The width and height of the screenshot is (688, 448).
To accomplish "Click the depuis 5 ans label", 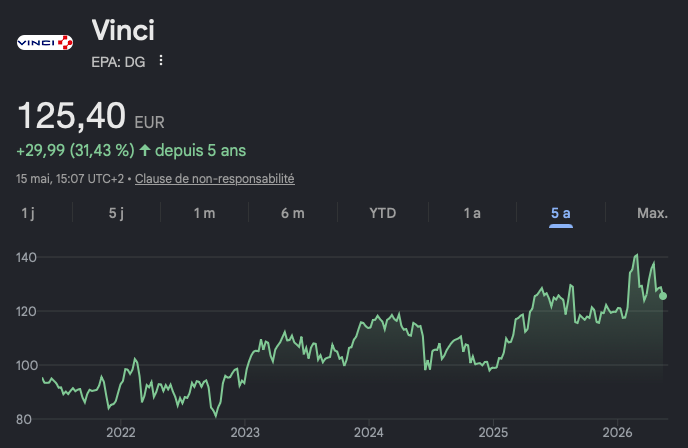I will point(201,151).
